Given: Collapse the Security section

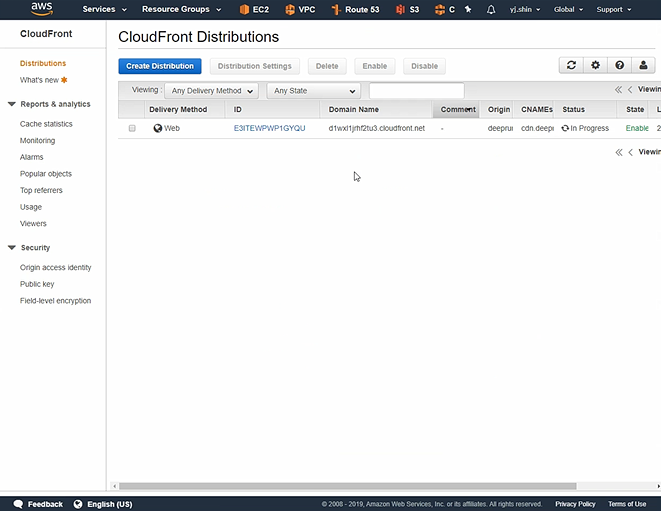Looking at the screenshot, I should click(12, 247).
